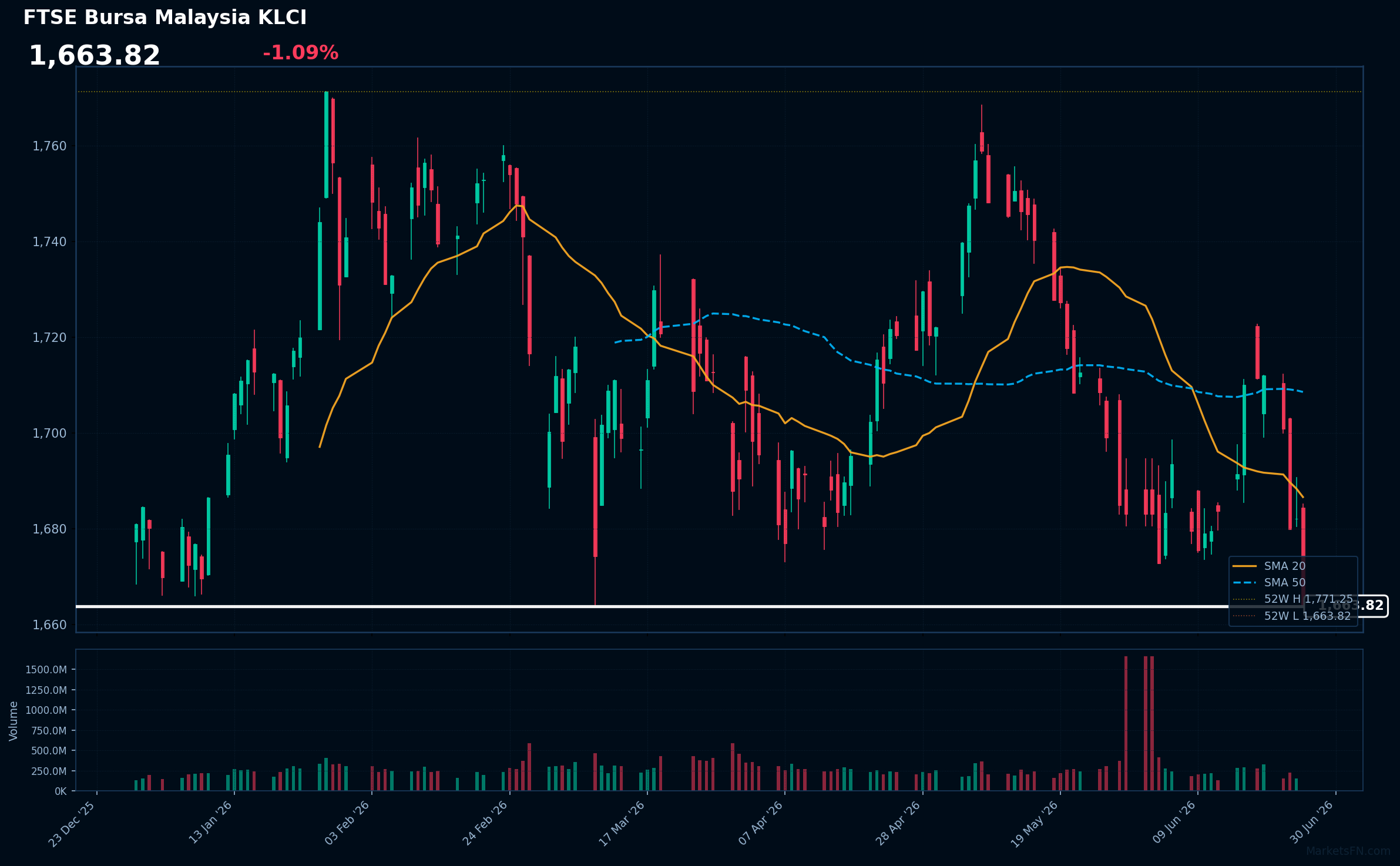Click the orange SMA 20 legend line sample

tap(1245, 566)
